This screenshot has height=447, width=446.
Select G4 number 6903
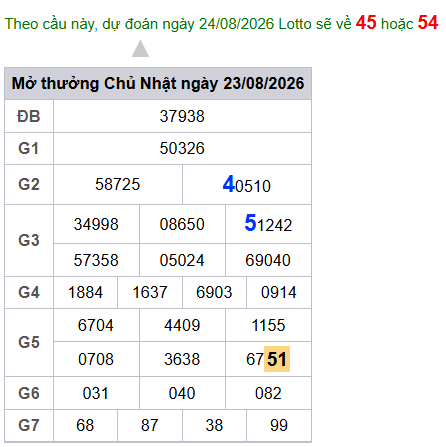[214, 292]
